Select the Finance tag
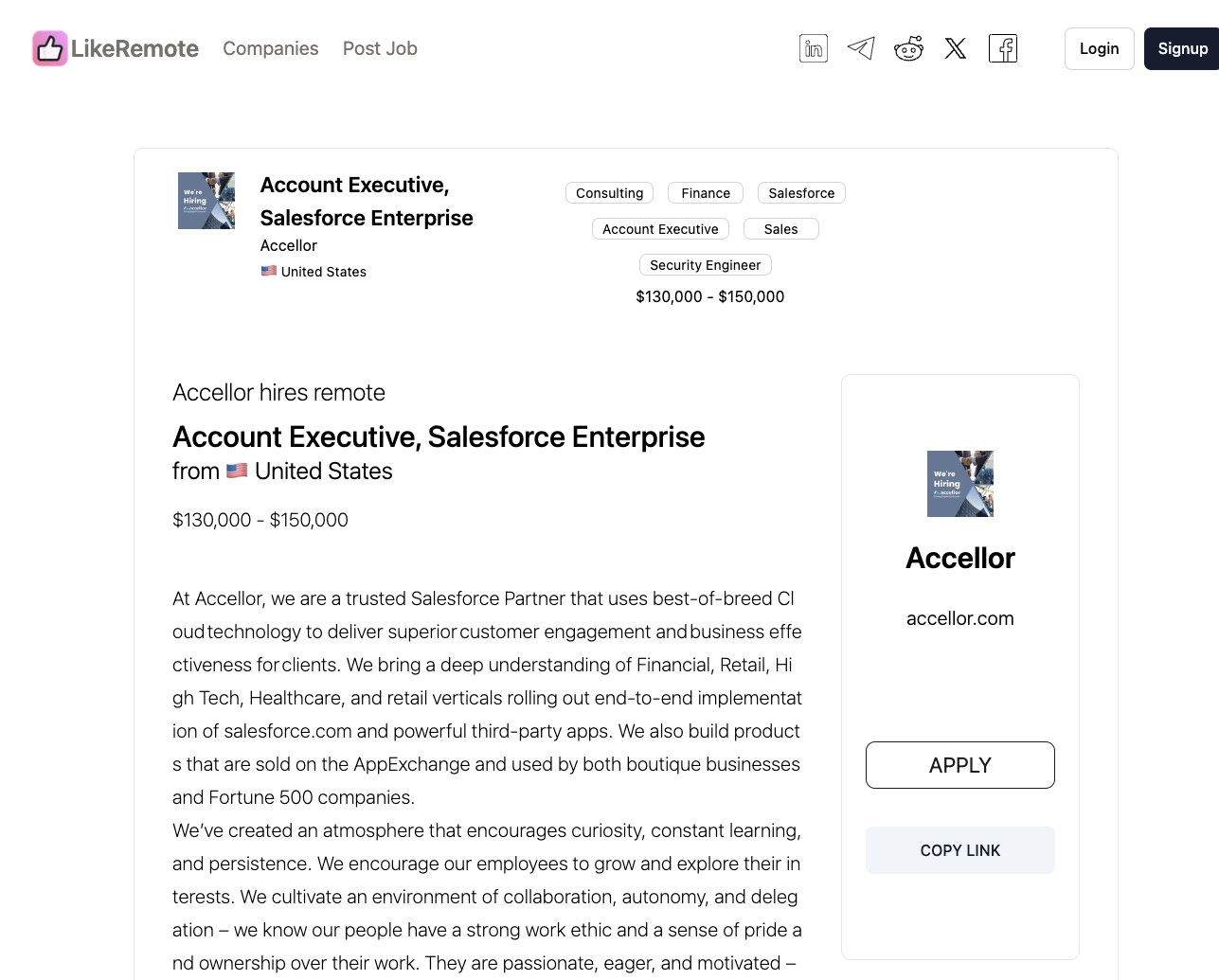Image resolution: width=1219 pixels, height=980 pixels. (x=706, y=193)
